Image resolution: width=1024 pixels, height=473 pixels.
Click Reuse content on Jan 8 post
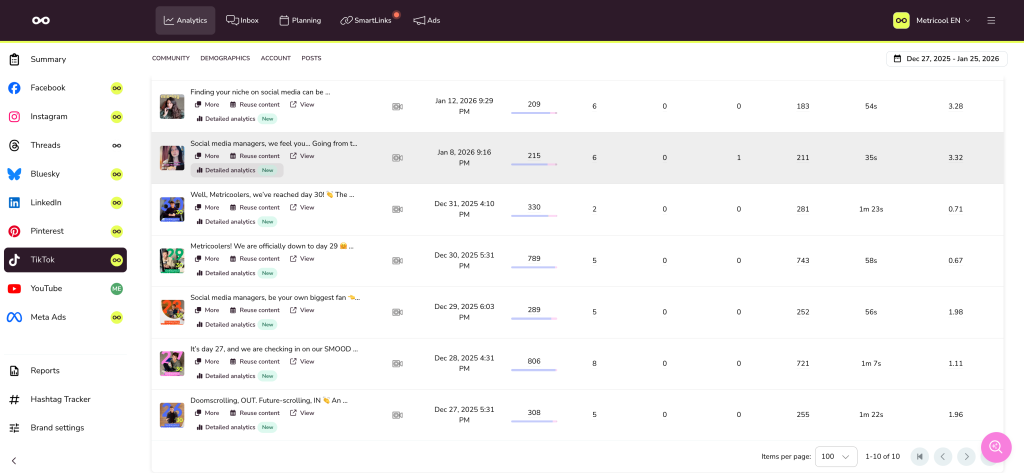254,156
